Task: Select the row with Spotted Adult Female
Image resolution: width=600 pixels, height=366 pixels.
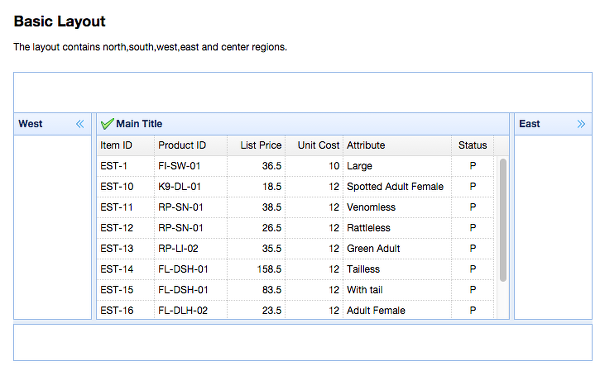Action: [x=295, y=187]
